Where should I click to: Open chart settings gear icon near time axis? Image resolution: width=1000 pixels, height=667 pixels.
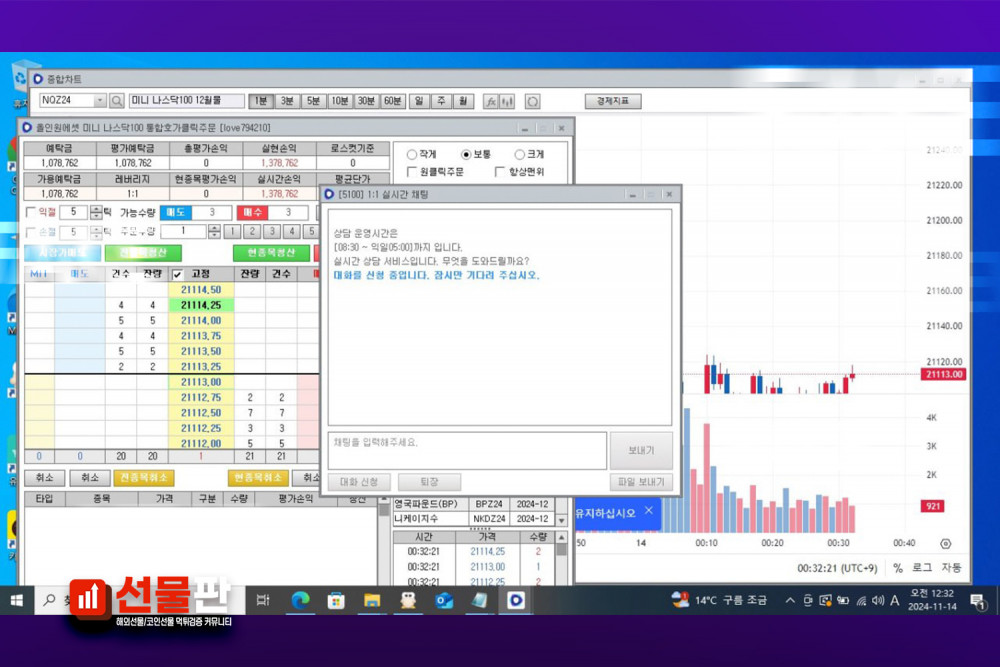946,543
